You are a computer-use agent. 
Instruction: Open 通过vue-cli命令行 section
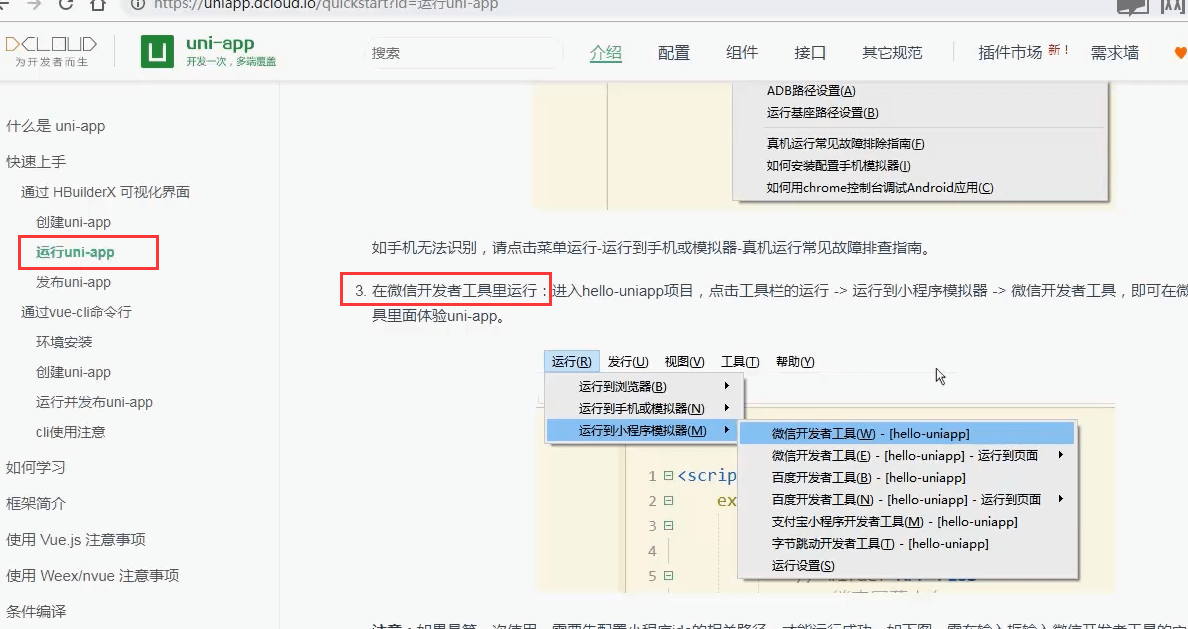76,312
